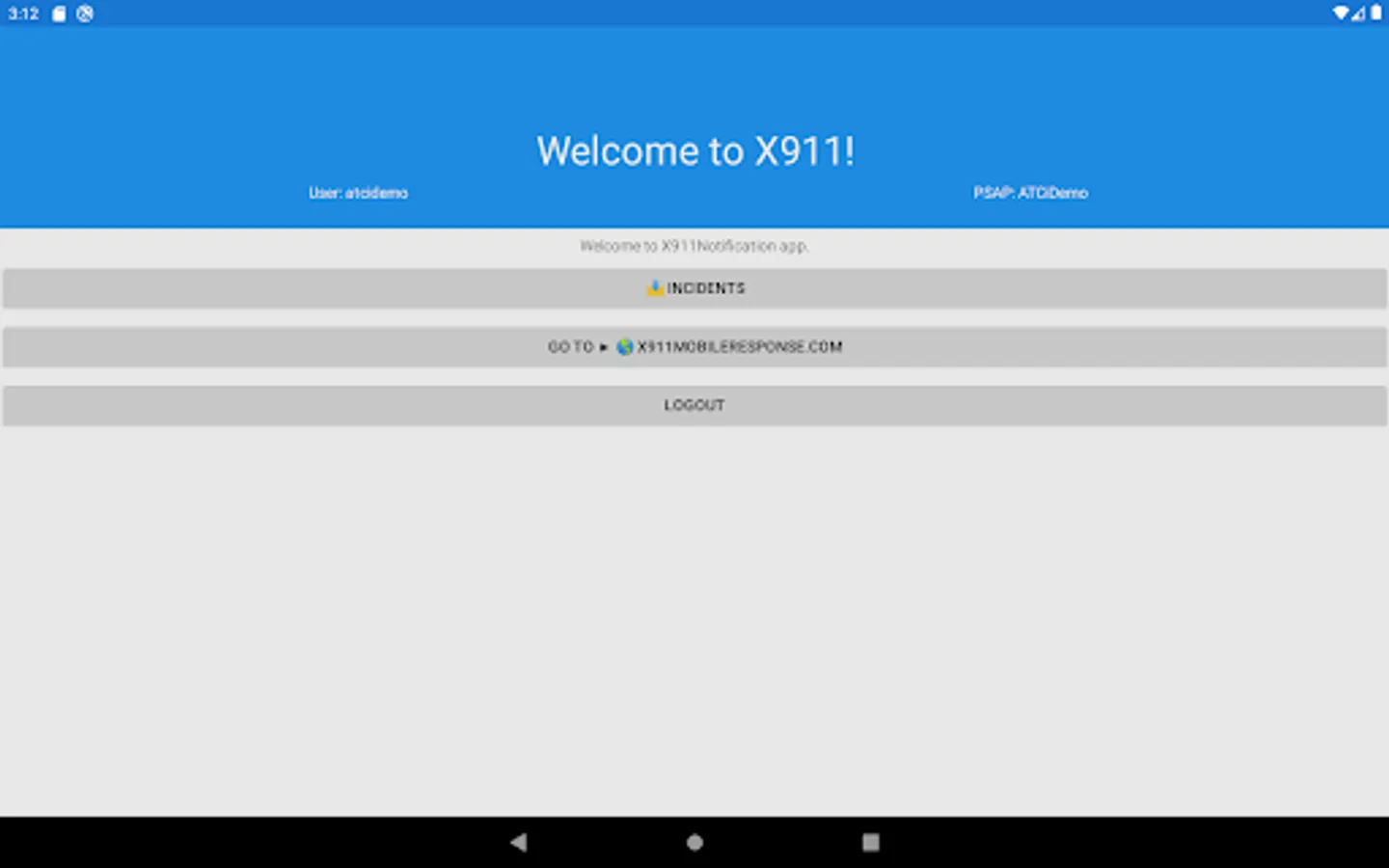The width and height of the screenshot is (1389, 868).
Task: Tap the Android home circle icon
Action: point(694,842)
